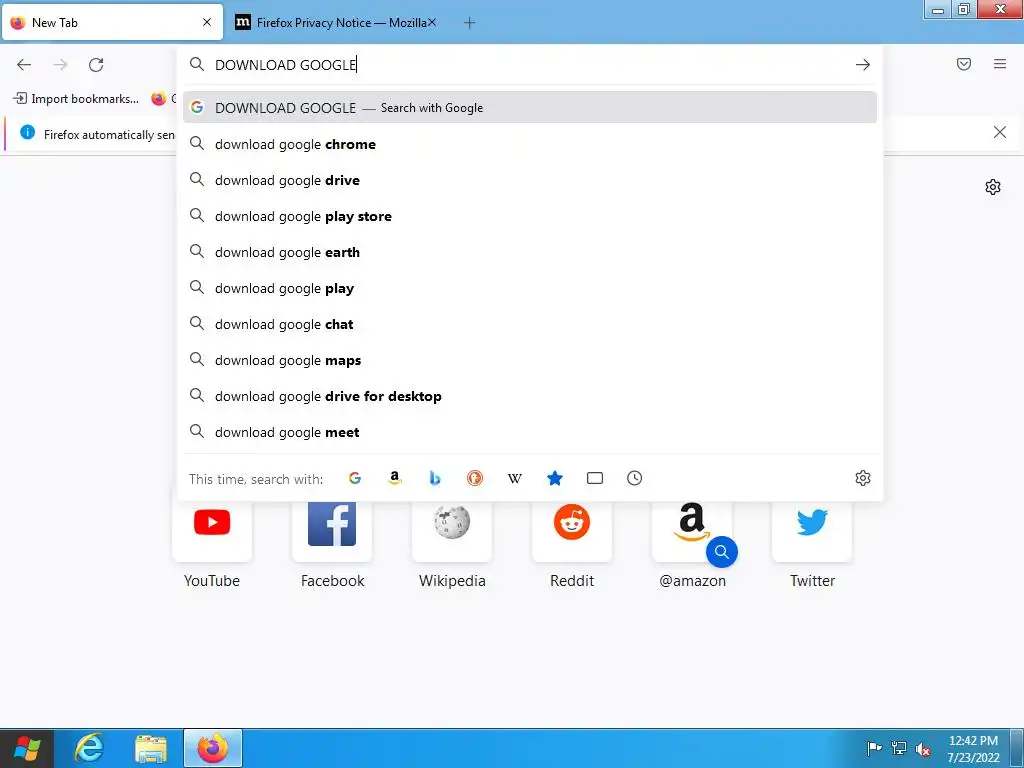Open Action Center flag in system tray
This screenshot has height=768, width=1024.
click(874, 748)
